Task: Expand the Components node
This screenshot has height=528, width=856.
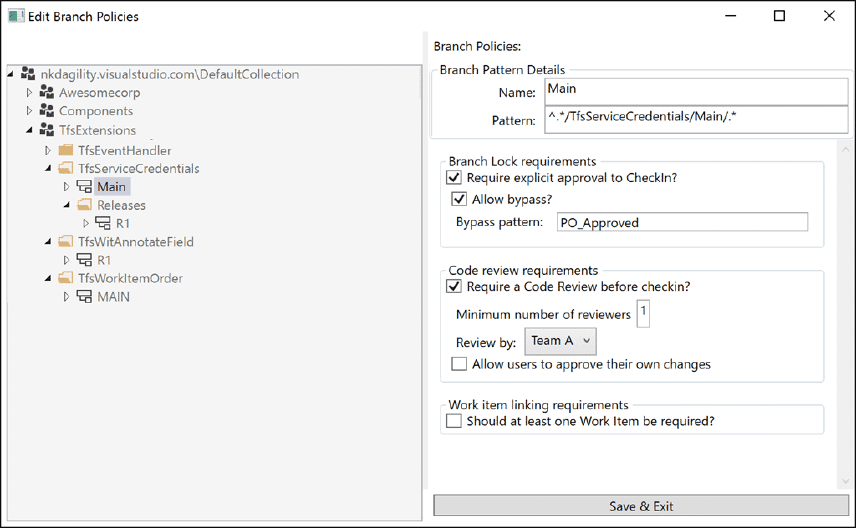Action: tap(29, 111)
